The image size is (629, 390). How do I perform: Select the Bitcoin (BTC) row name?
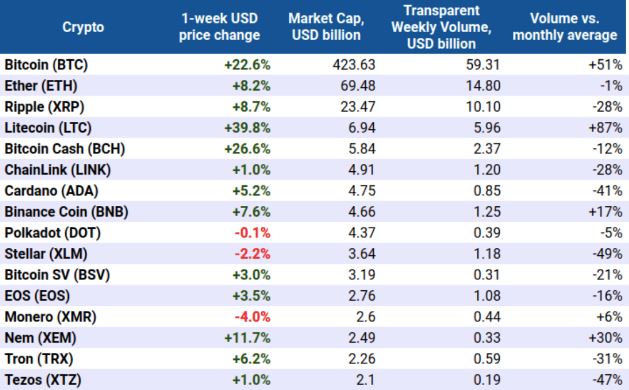tap(46, 65)
